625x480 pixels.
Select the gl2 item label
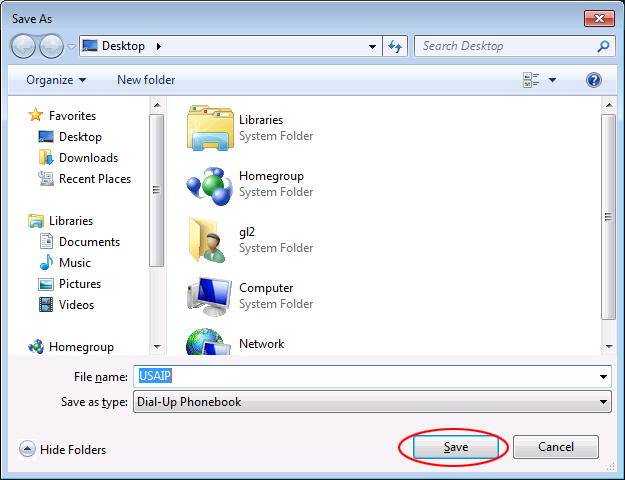click(x=247, y=232)
